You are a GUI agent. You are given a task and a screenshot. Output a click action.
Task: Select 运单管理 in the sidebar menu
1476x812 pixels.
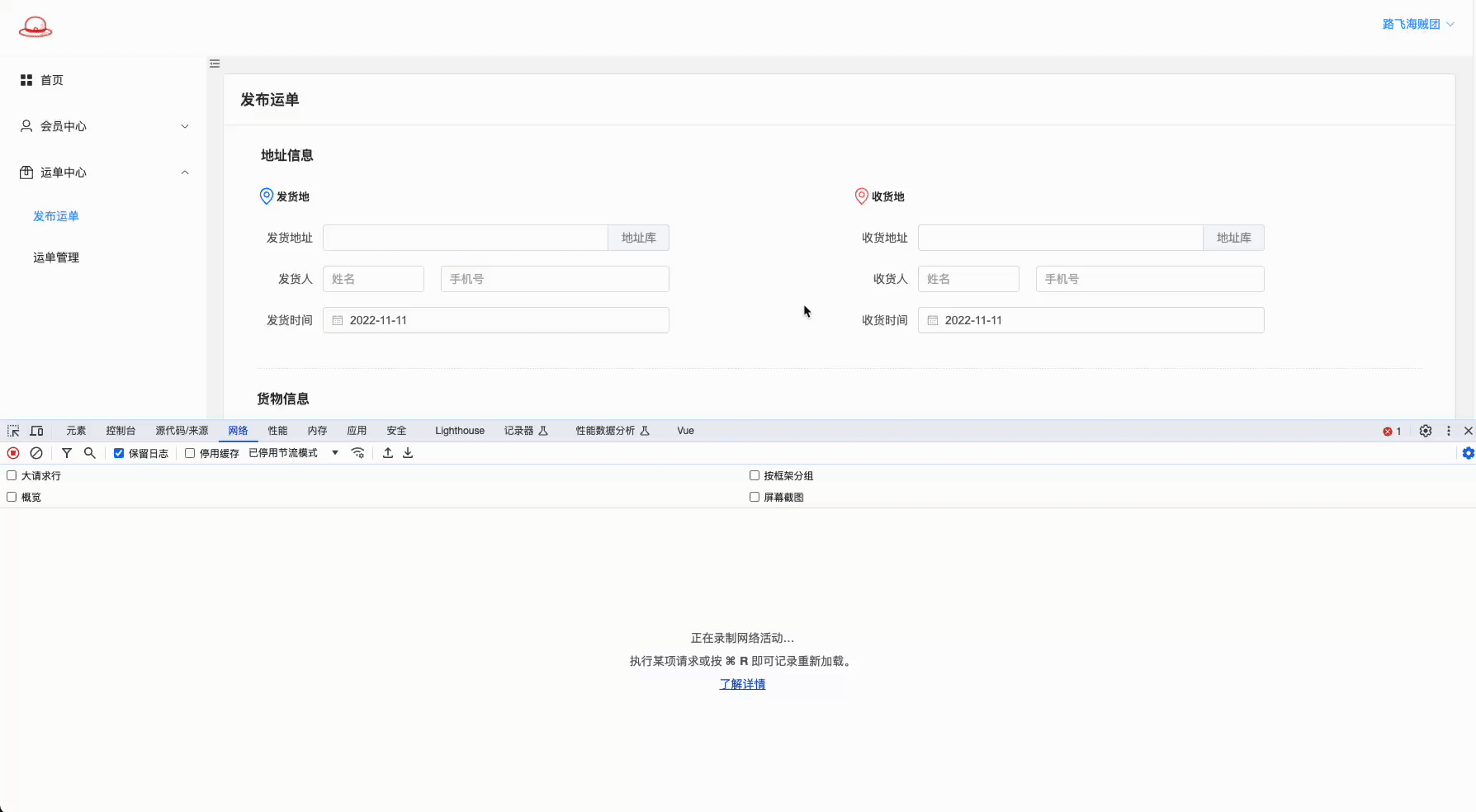tap(56, 257)
